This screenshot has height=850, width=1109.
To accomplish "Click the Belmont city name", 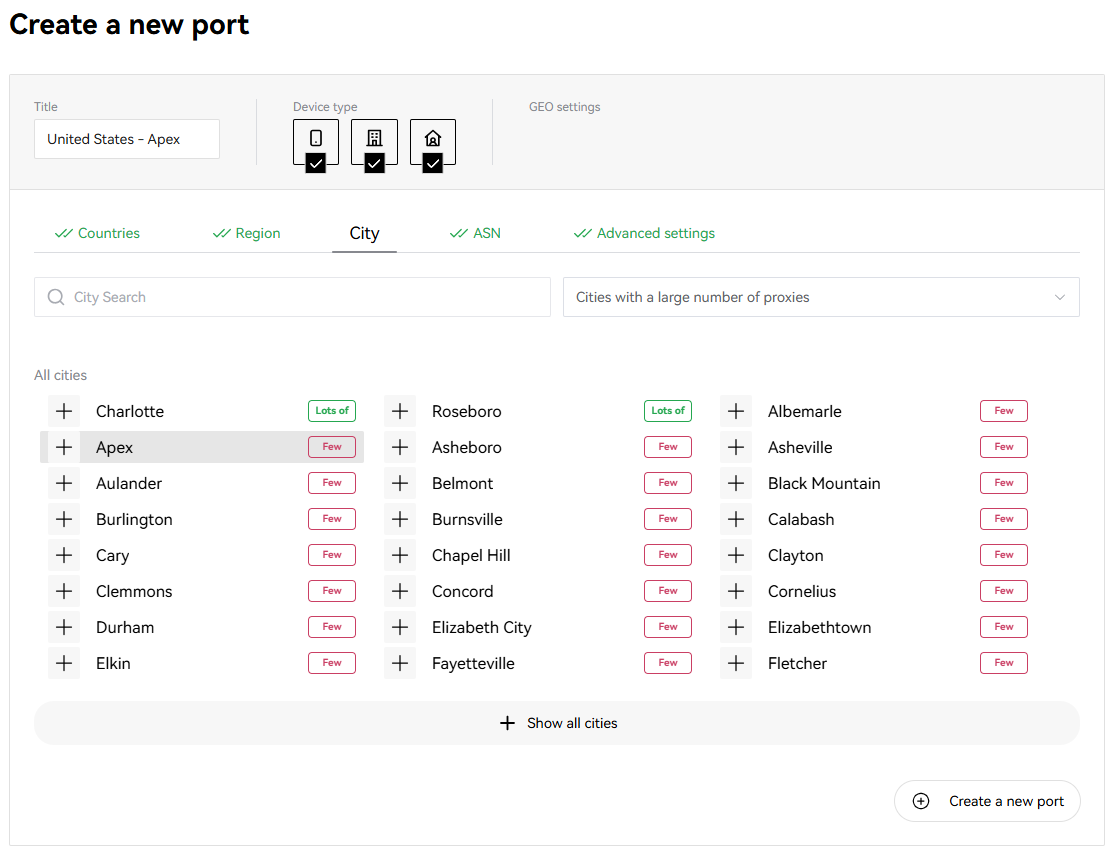I will tap(463, 484).
